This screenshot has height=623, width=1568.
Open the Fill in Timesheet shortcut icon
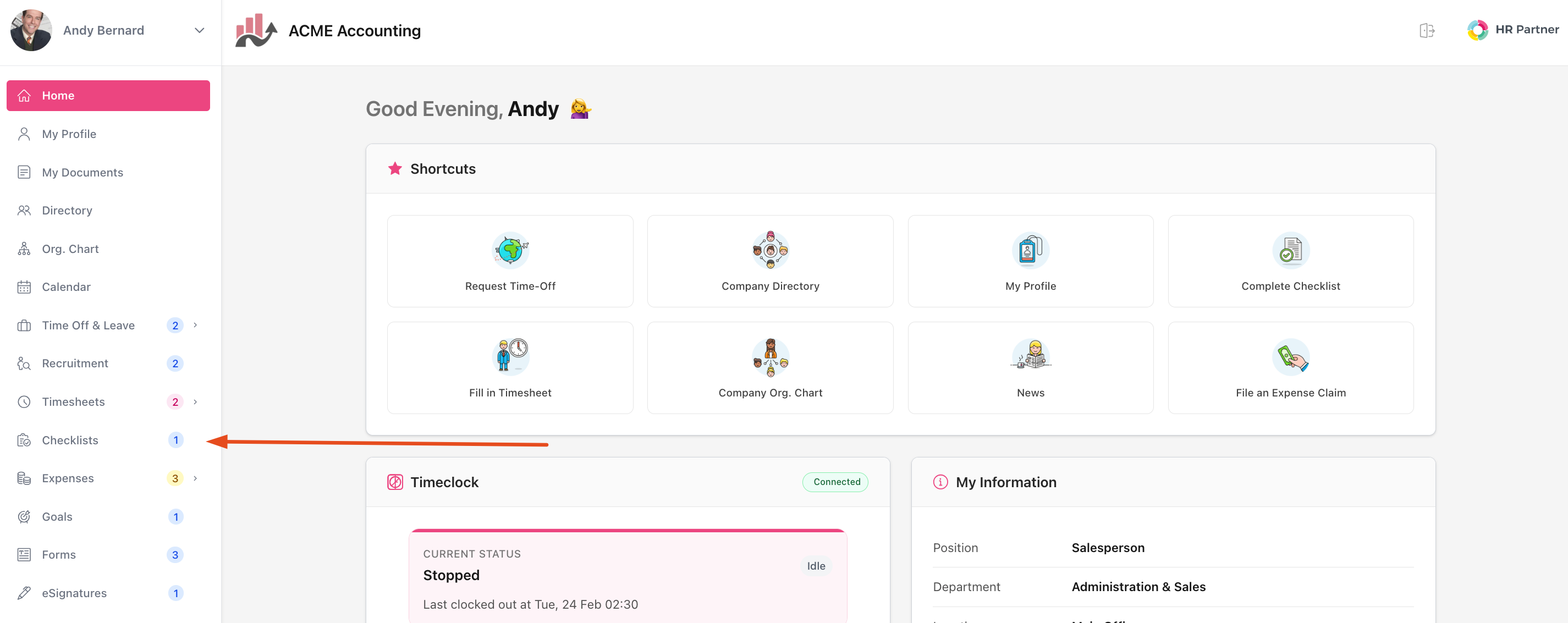510,356
